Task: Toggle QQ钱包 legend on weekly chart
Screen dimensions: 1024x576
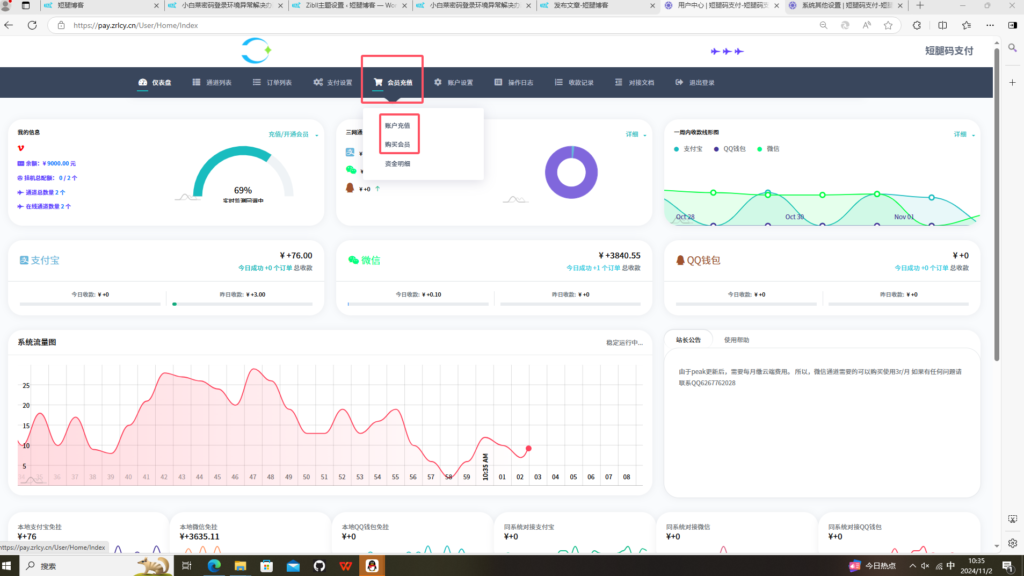Action: pos(729,149)
